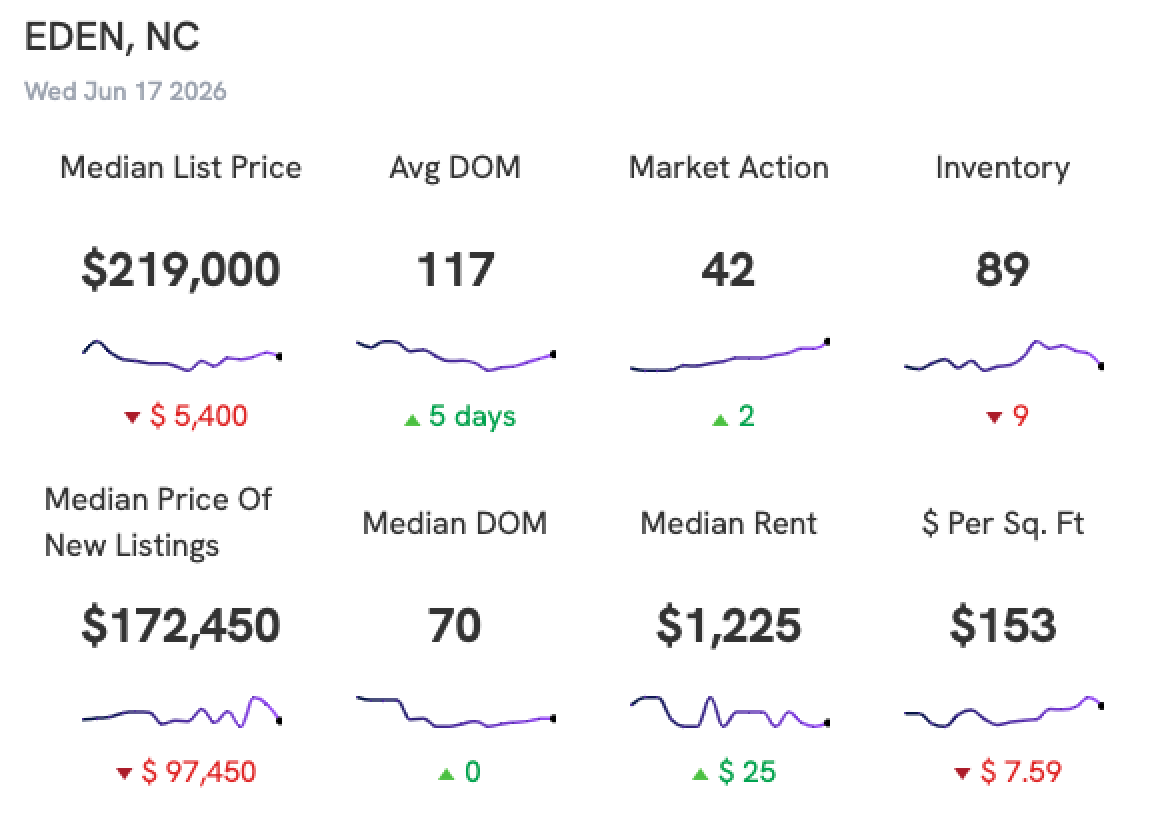Click the red down triangle under Inventory
Screen dimensions: 1176x818
[994, 418]
